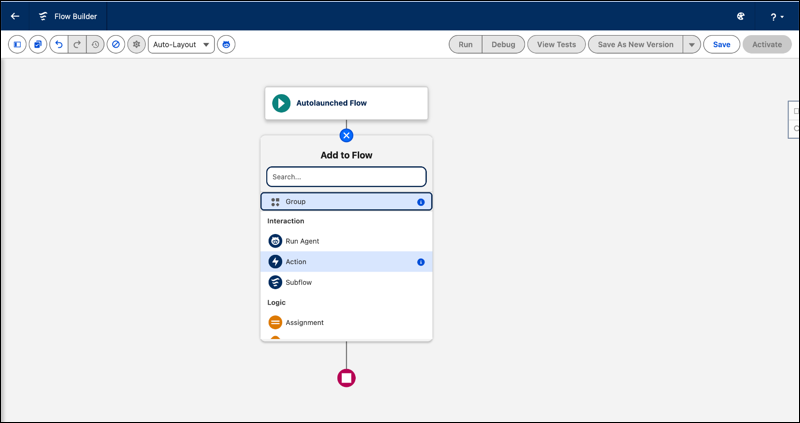Click Save As New Version
Screen dimensions: 800x423
tap(636, 44)
